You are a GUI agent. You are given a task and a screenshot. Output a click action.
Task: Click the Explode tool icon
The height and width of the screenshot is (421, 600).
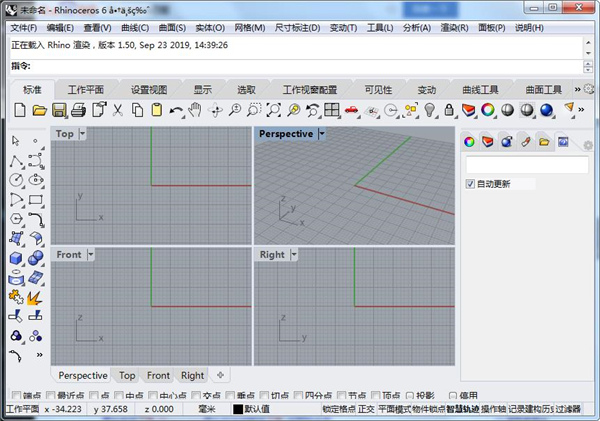pos(36,297)
